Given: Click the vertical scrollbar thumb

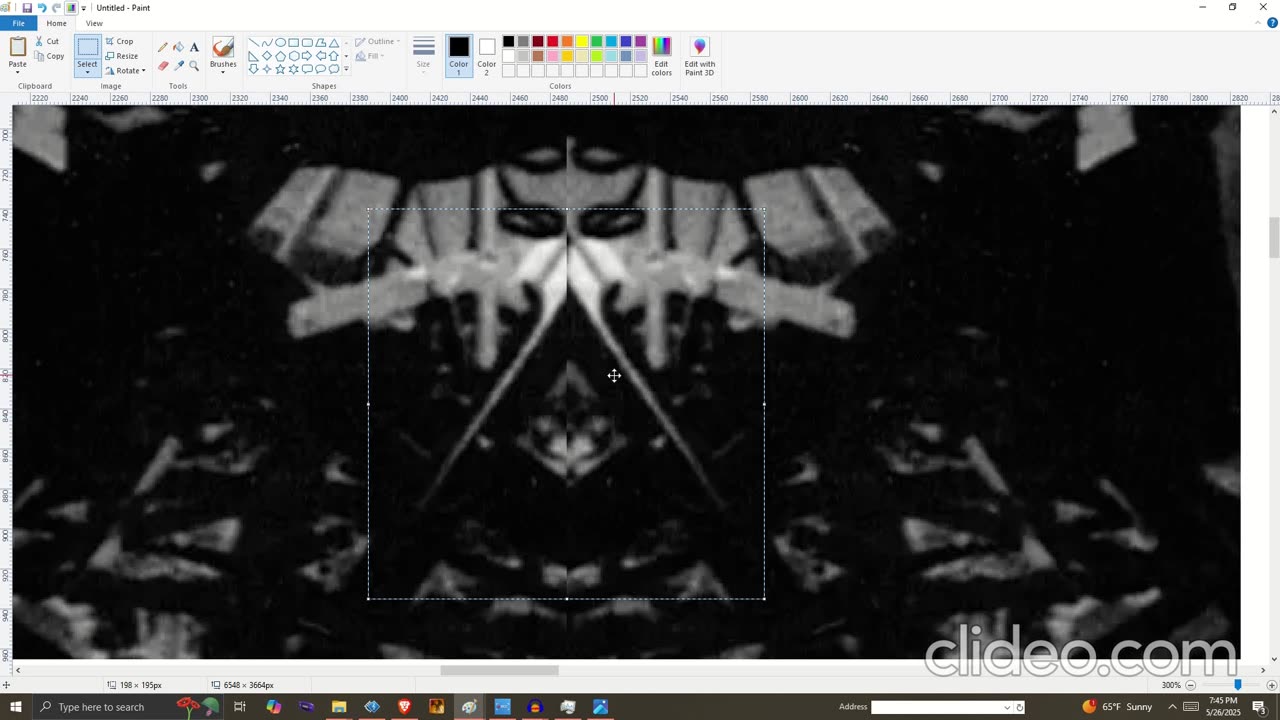Looking at the screenshot, I should pos(1273,237).
